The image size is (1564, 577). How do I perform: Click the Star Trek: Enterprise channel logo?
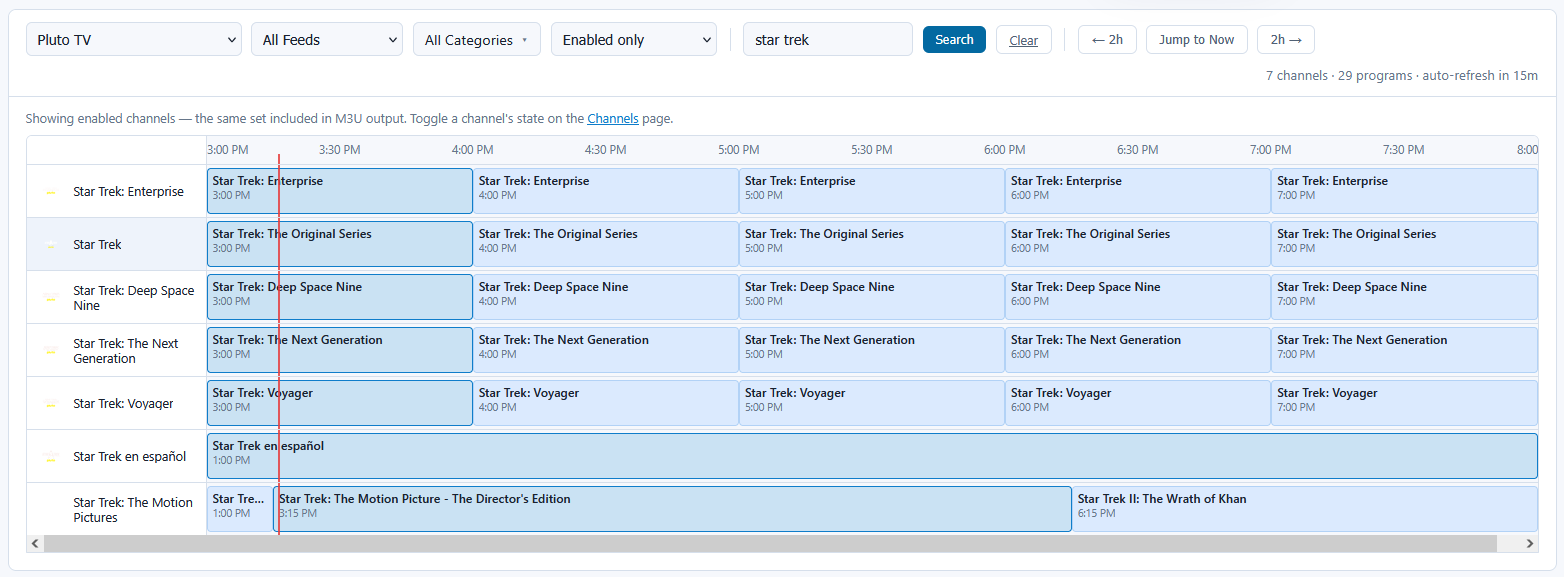point(51,192)
